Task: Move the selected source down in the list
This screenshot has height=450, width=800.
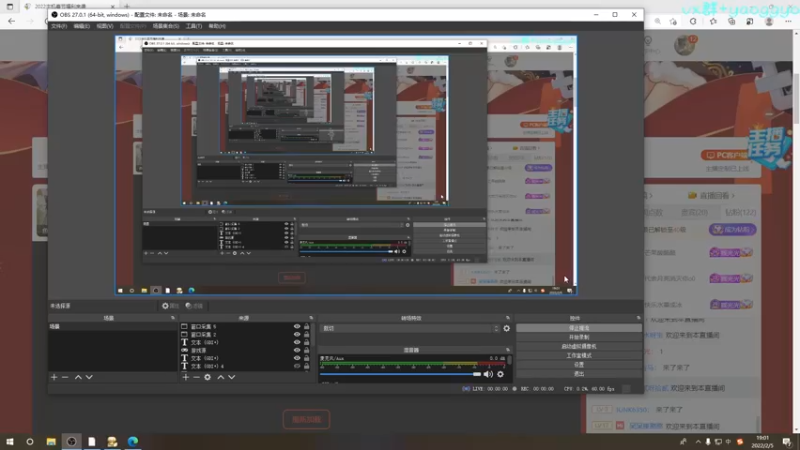Action: 232,377
